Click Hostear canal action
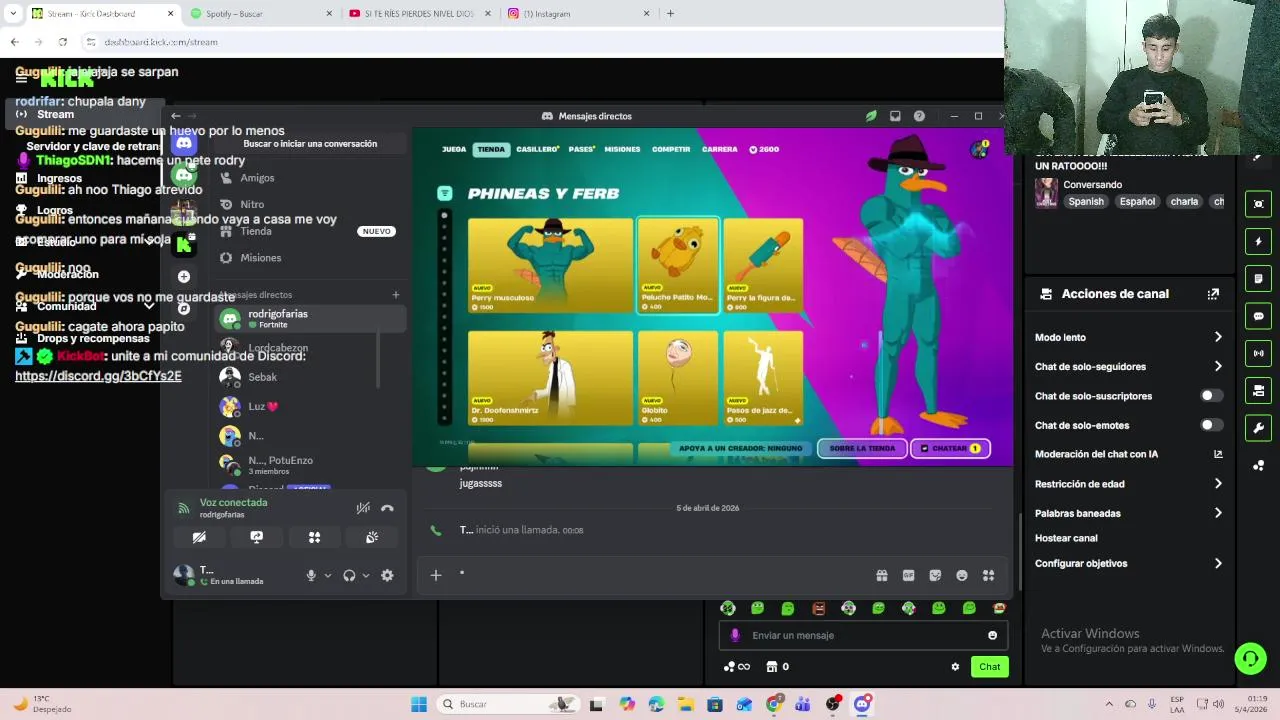The height and width of the screenshot is (720, 1280). pyautogui.click(x=1066, y=538)
